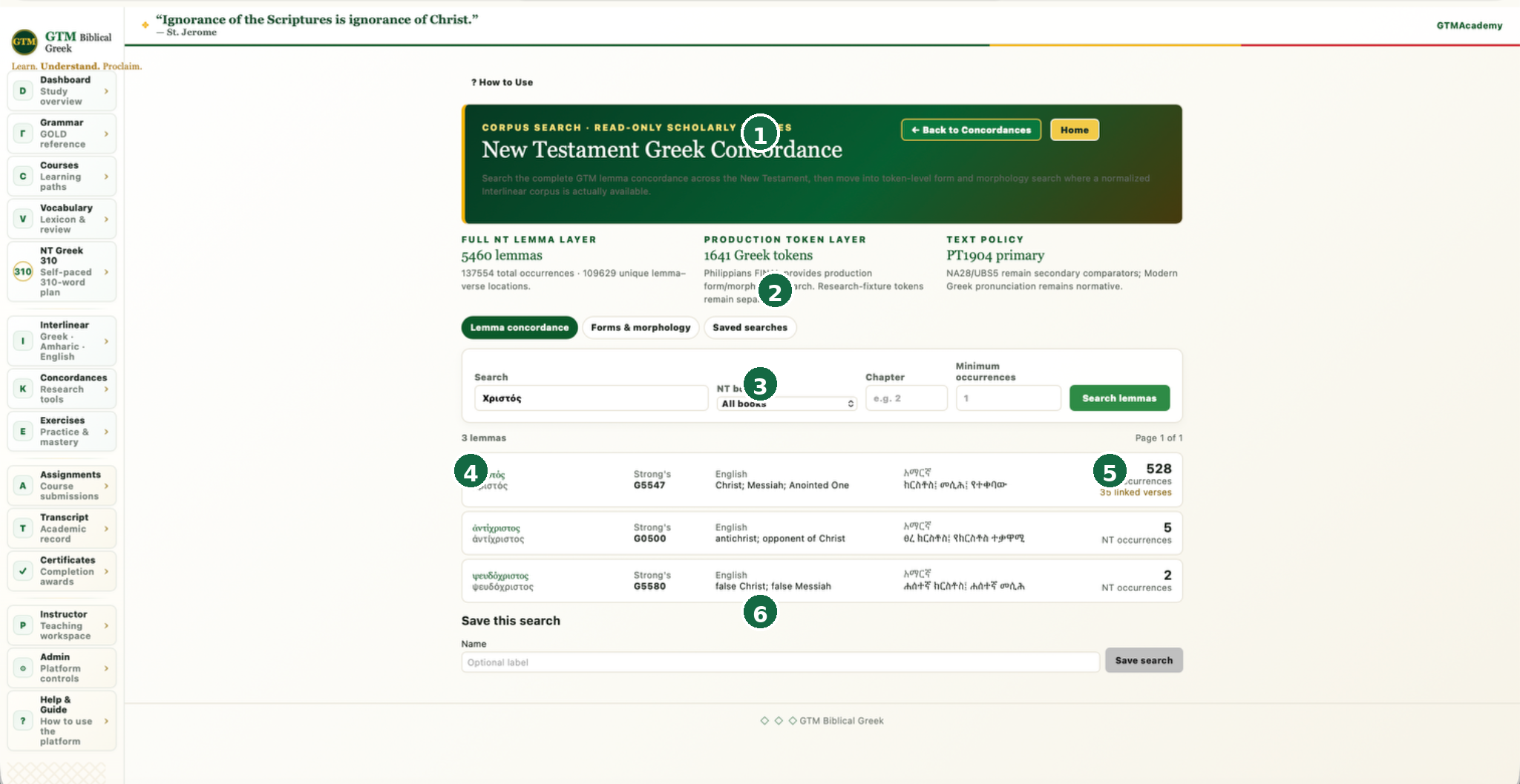Screen dimensions: 1520x784
Task: Focus the Minimum occurrences input
Action: (x=1008, y=398)
